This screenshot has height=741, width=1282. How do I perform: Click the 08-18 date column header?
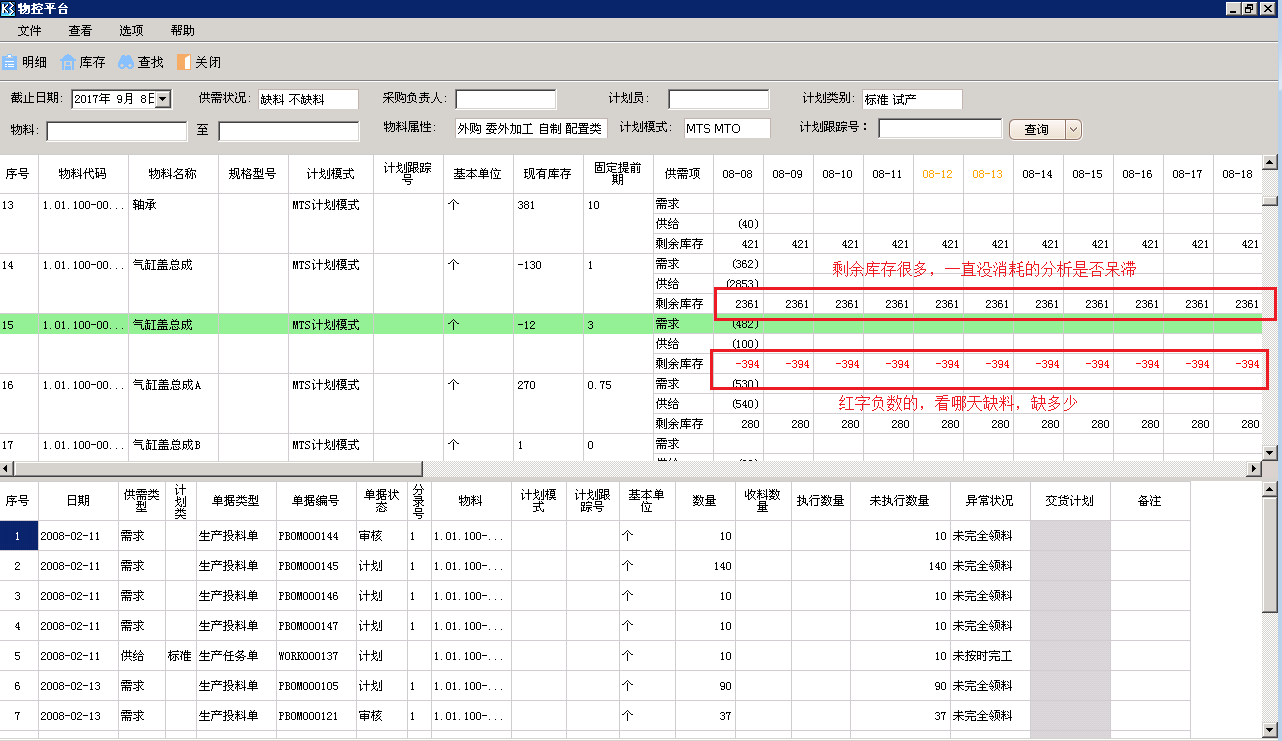pos(1238,174)
